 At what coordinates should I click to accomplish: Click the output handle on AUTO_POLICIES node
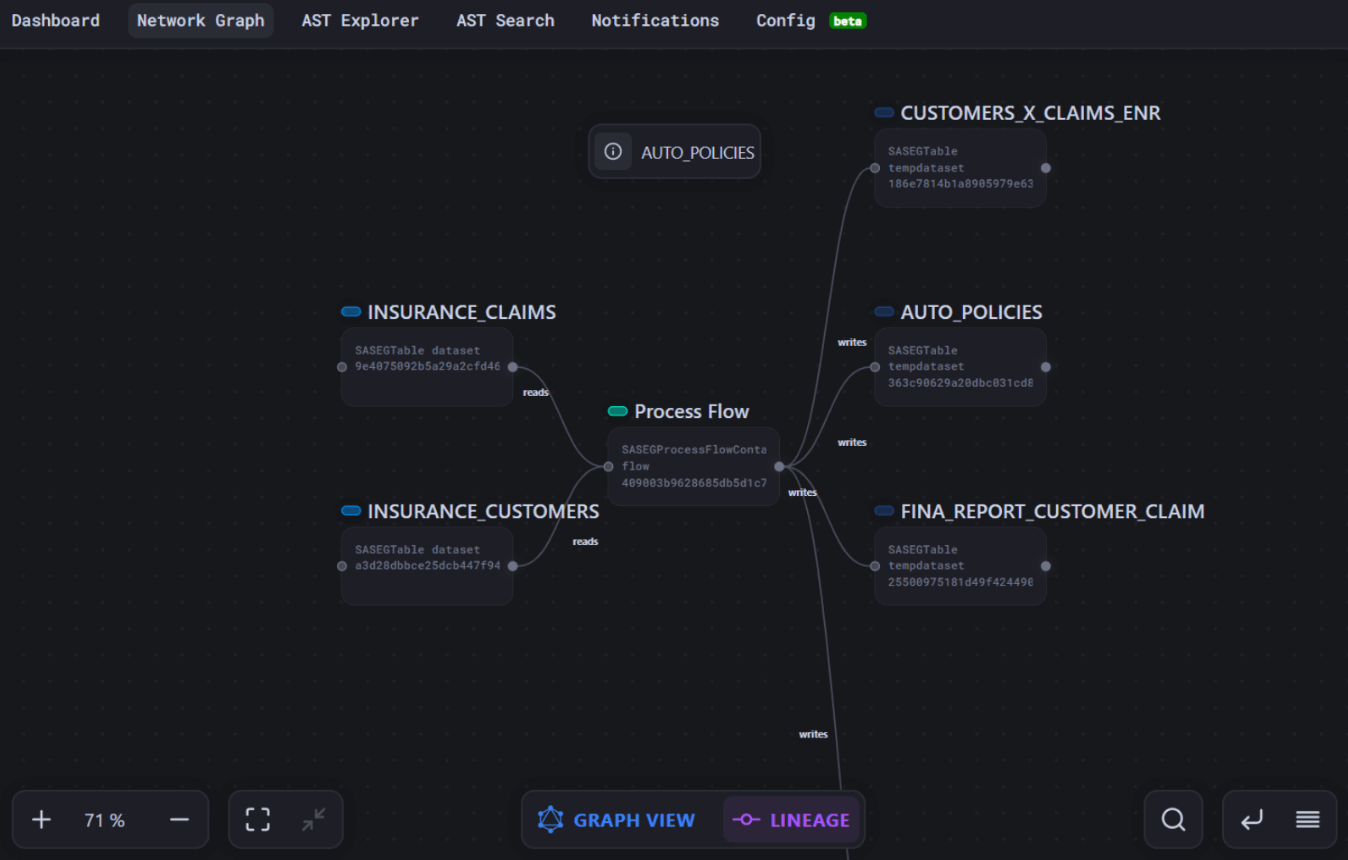(x=1046, y=367)
